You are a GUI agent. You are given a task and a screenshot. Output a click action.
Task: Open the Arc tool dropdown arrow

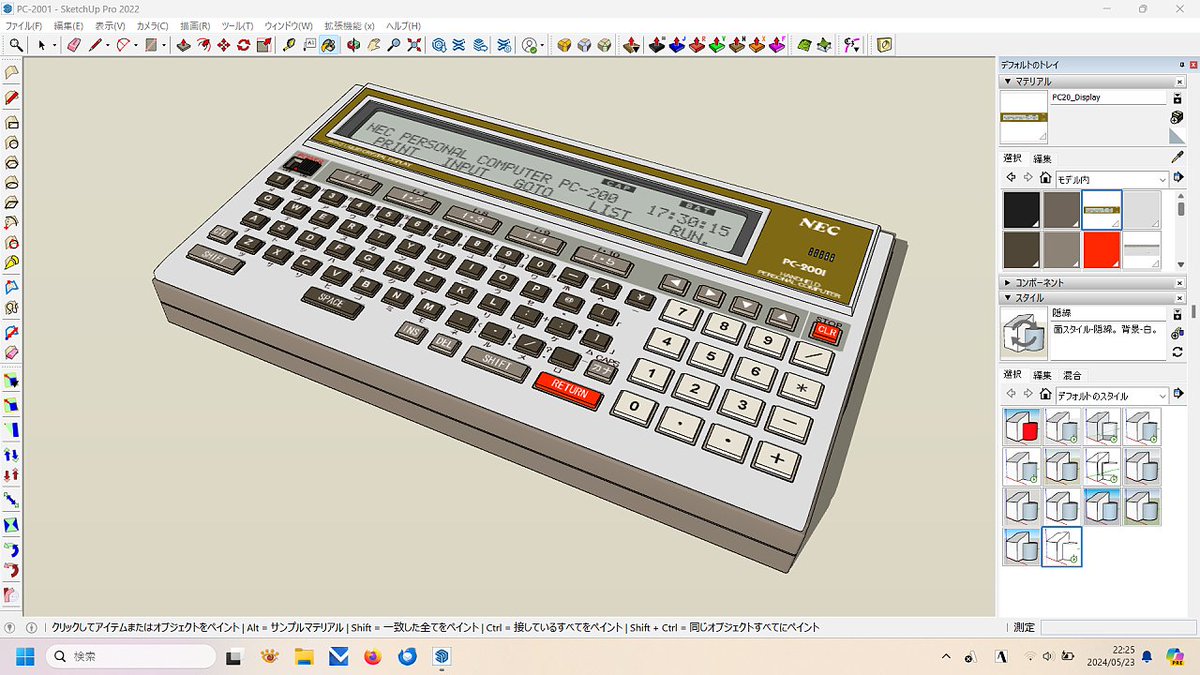tap(136, 45)
